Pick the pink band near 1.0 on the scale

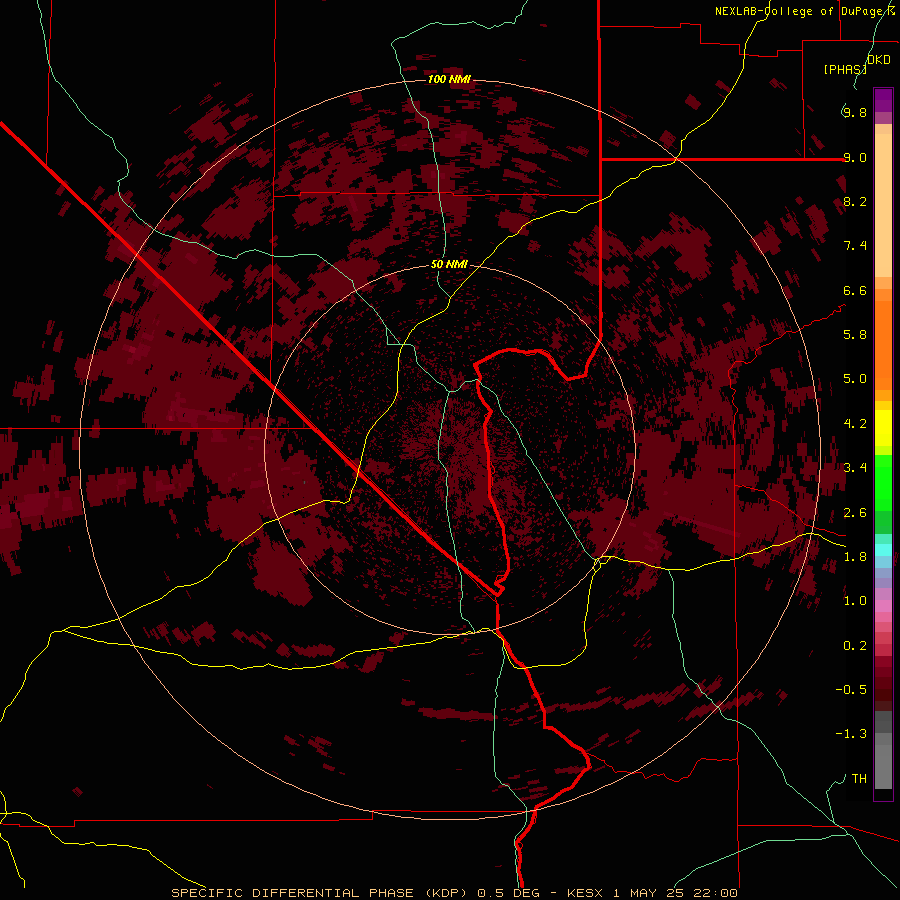tap(883, 605)
